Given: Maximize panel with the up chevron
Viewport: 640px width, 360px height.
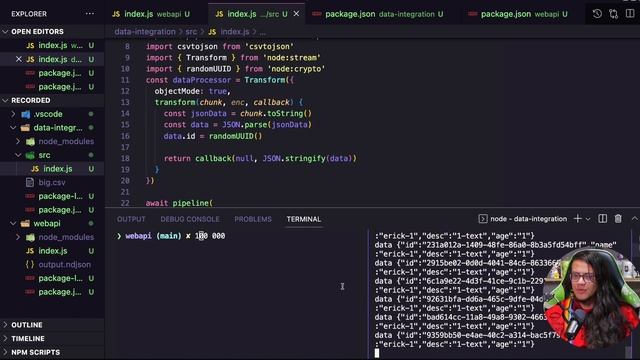Looking at the screenshot, I should tap(634, 219).
